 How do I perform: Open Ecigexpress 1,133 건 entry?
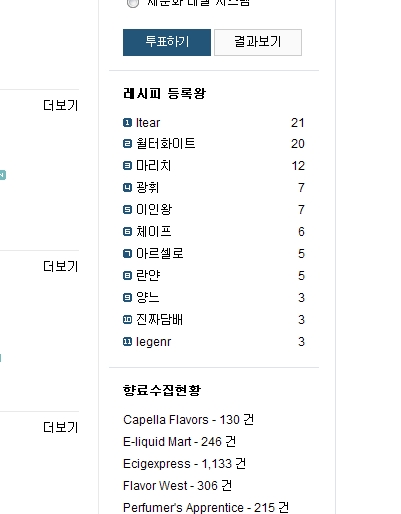pyautogui.click(x=184, y=464)
